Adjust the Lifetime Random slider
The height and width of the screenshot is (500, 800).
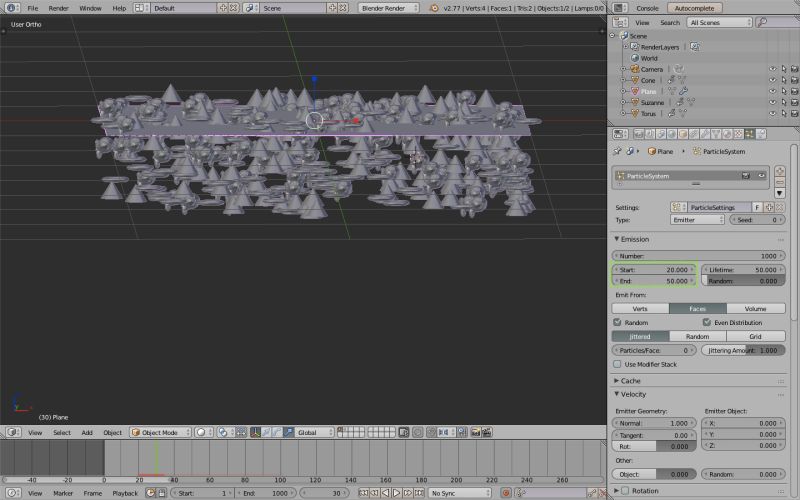pos(743,281)
